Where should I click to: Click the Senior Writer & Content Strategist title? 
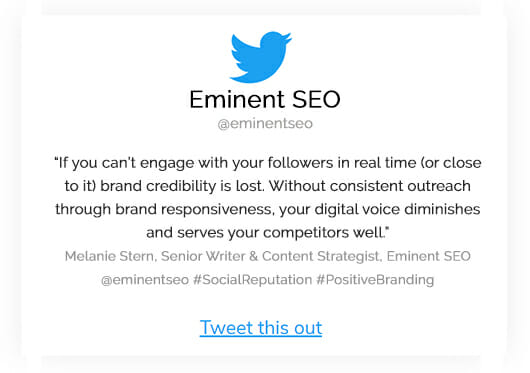[271, 256]
